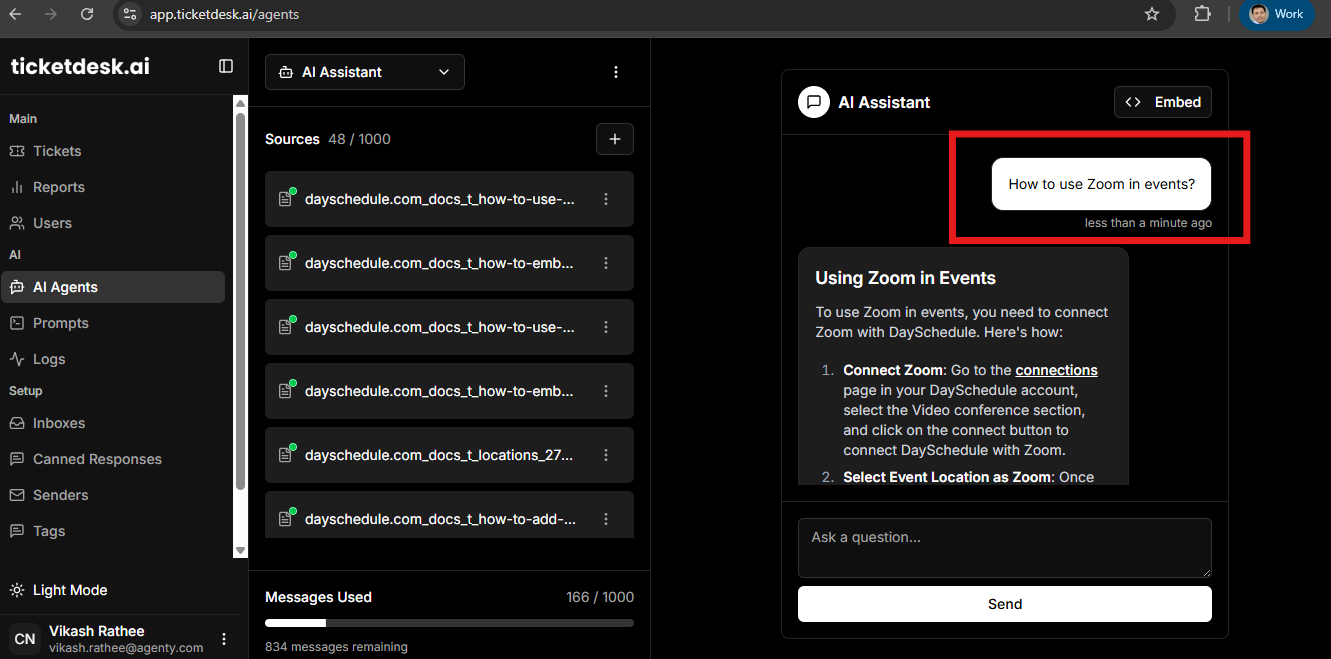Click the Embed button

point(1163,102)
